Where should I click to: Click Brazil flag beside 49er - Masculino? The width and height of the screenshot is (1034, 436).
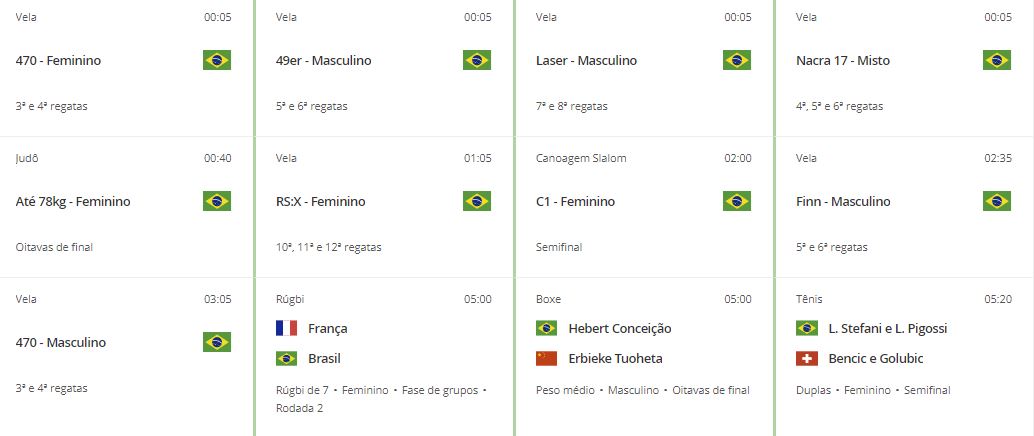click(477, 60)
